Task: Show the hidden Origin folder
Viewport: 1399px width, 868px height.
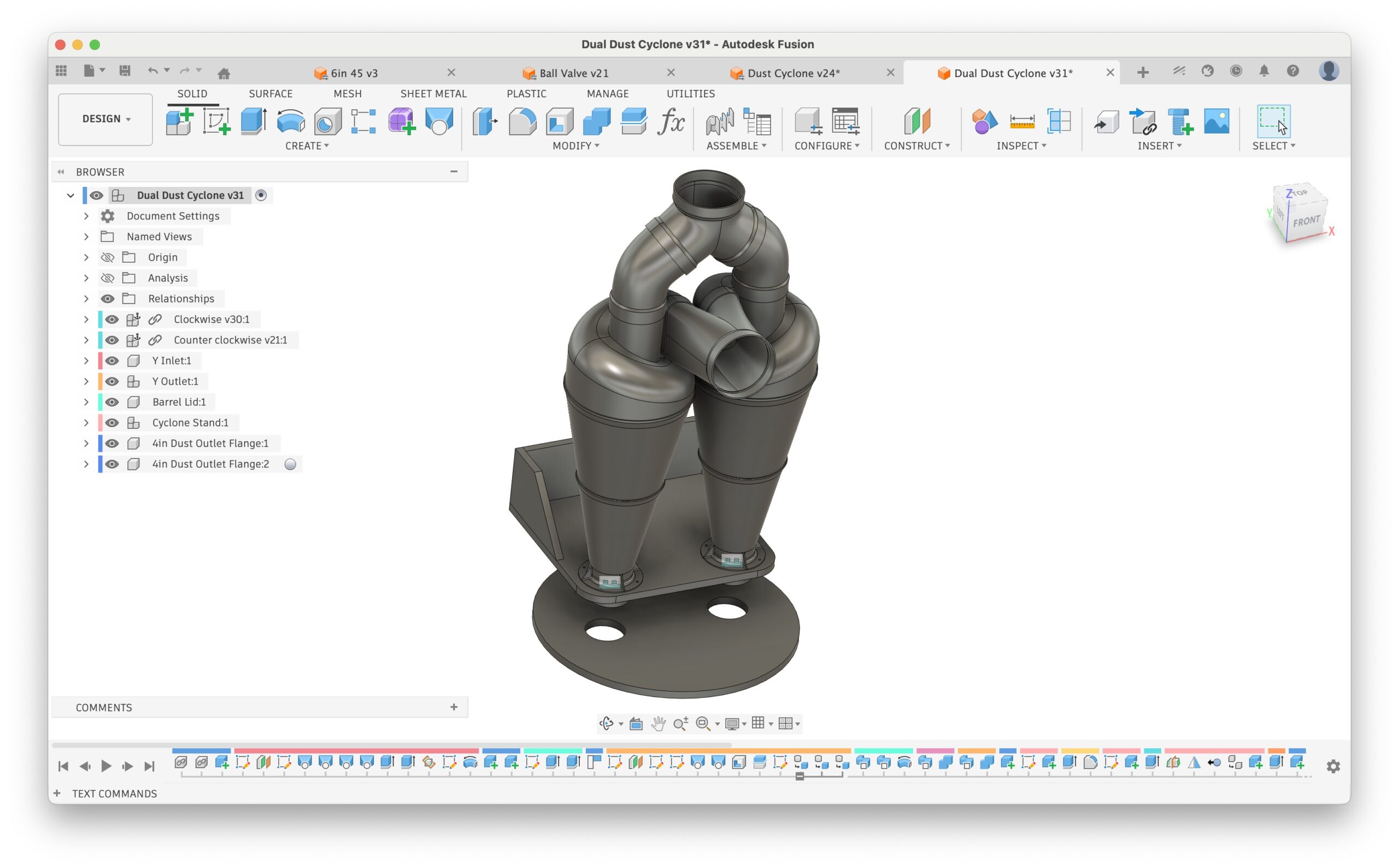Action: pos(108,257)
